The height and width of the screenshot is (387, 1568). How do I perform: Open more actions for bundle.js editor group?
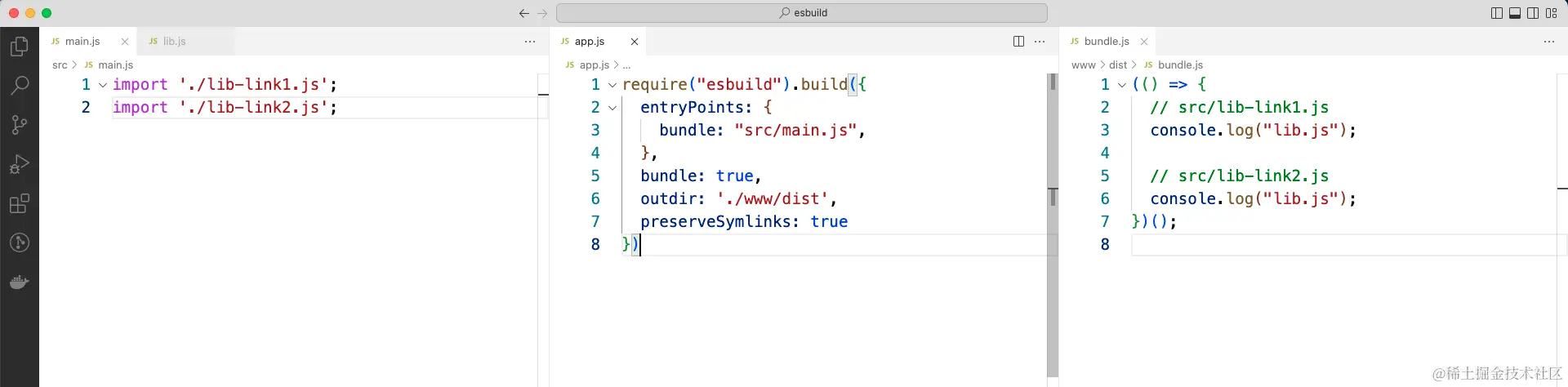coord(1549,42)
